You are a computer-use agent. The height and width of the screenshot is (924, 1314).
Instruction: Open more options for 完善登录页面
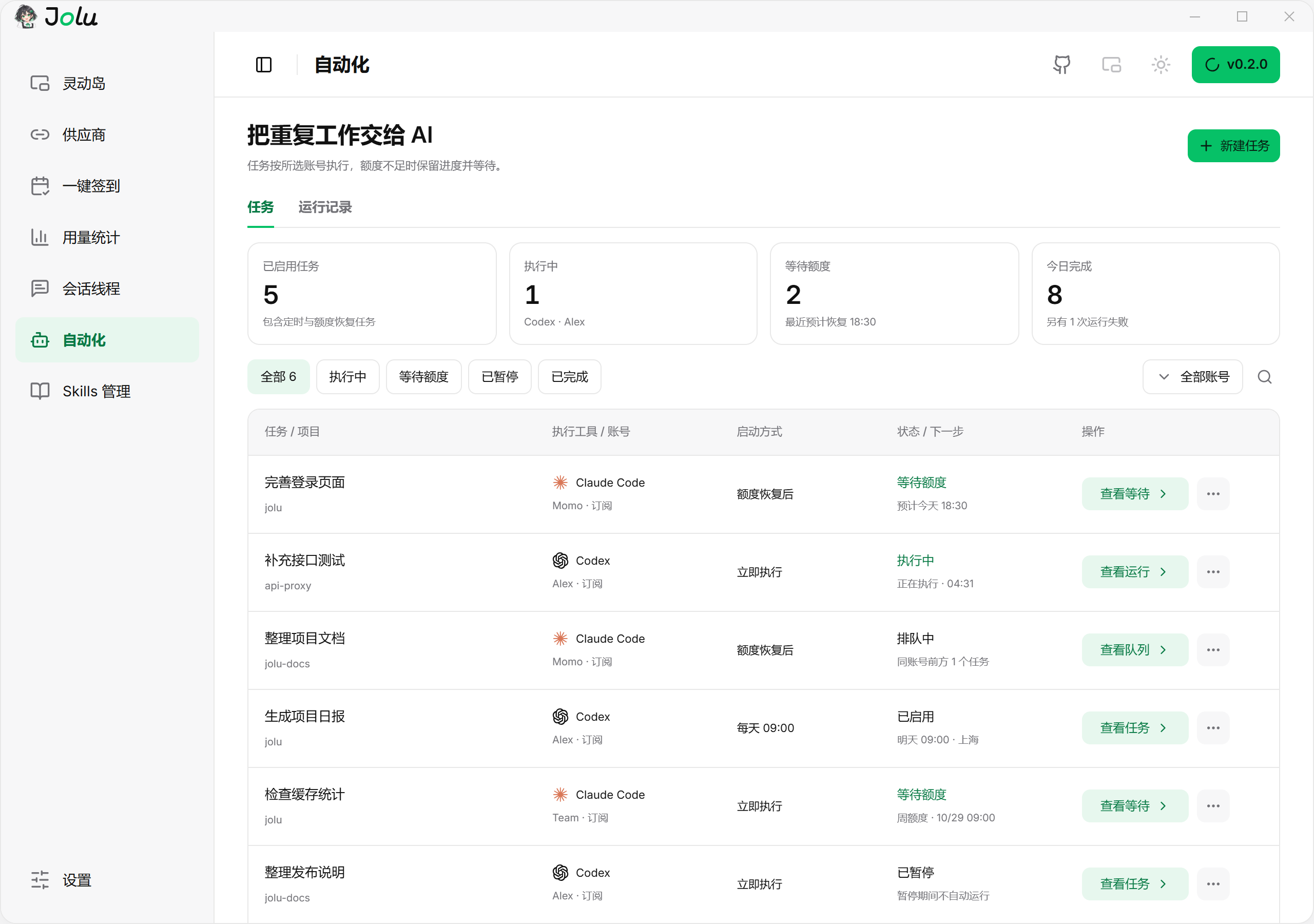pos(1213,494)
